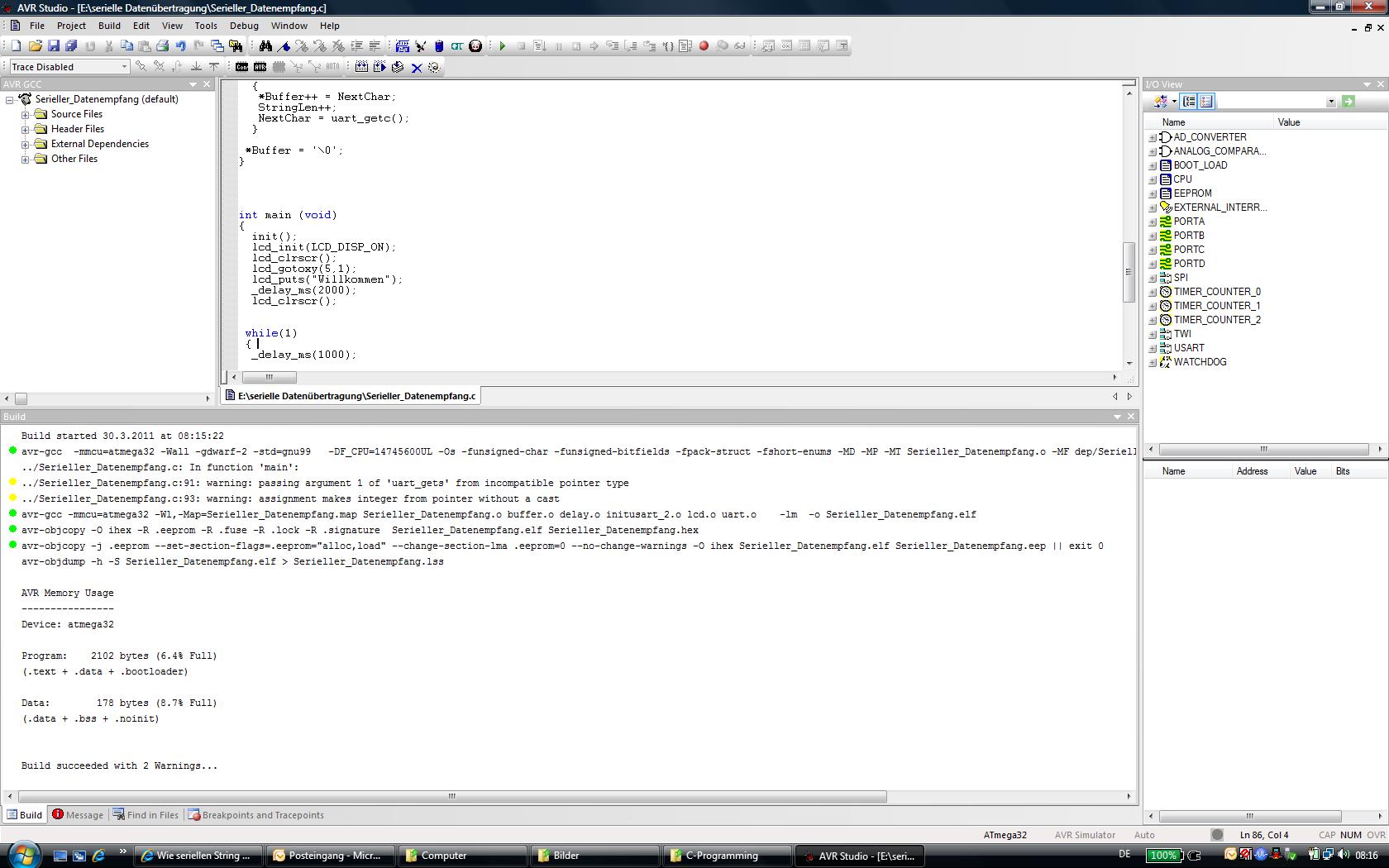Collapse the Serieller_Datenempfang project node
This screenshot has height=868, width=1389.
10,100
